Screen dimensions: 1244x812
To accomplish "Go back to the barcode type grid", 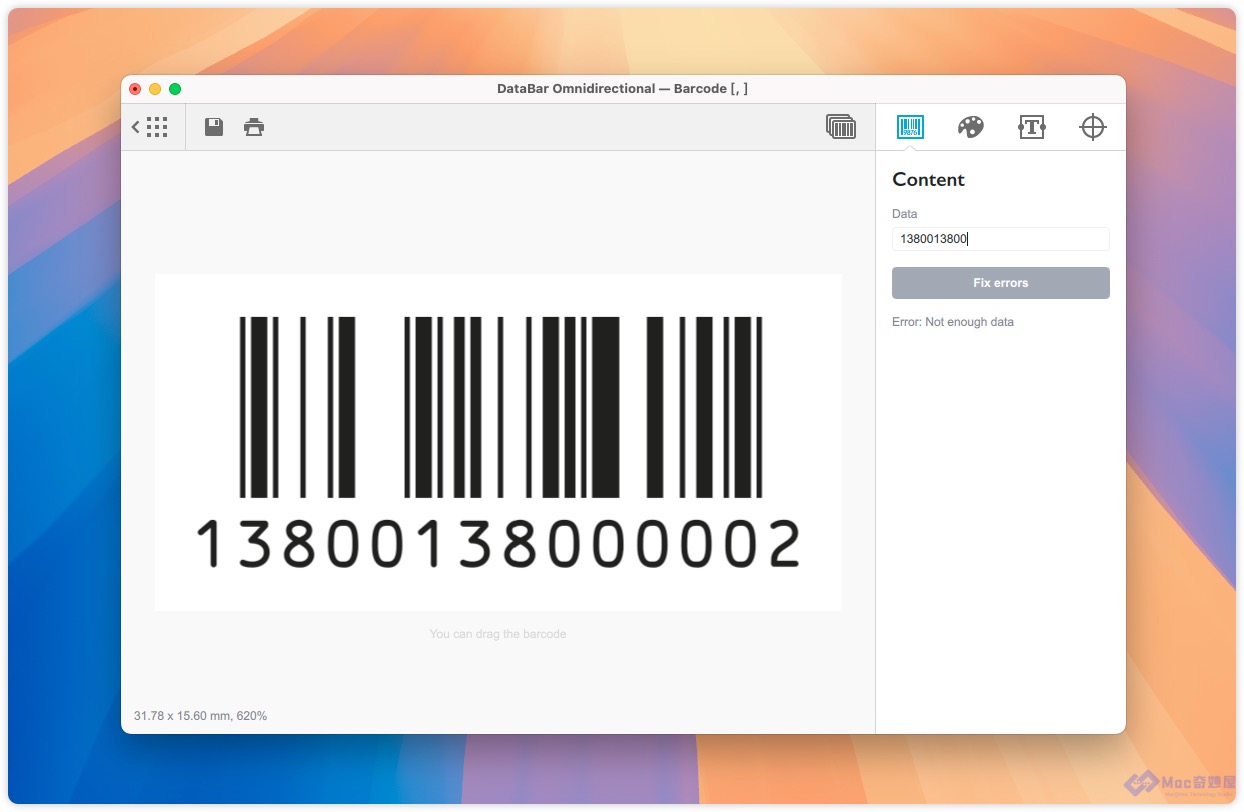I will (x=150, y=127).
